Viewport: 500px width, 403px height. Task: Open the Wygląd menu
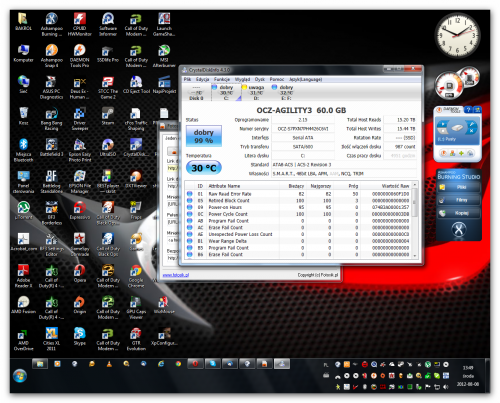[x=242, y=79]
